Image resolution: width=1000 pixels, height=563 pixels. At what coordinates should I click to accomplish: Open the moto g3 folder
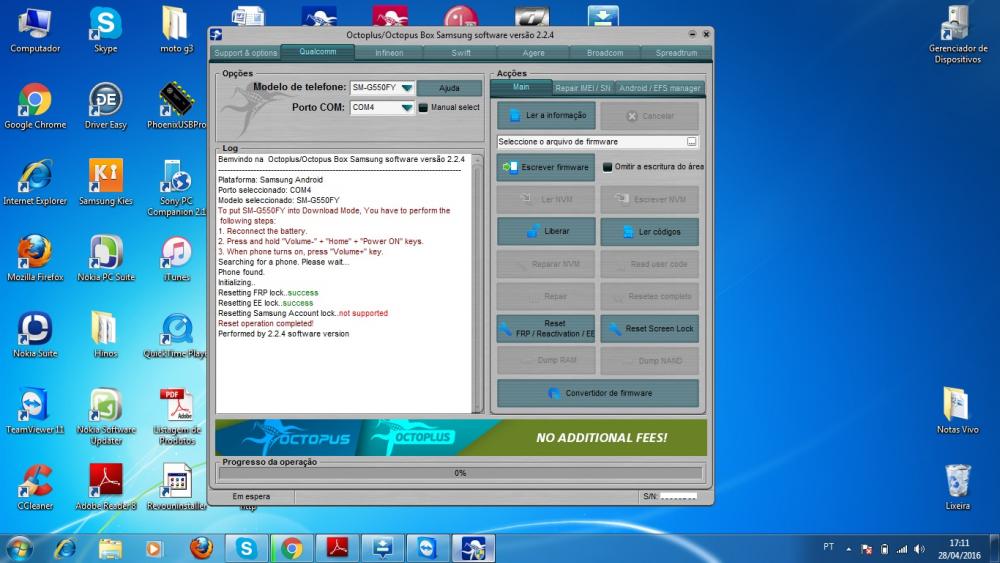coord(176,31)
